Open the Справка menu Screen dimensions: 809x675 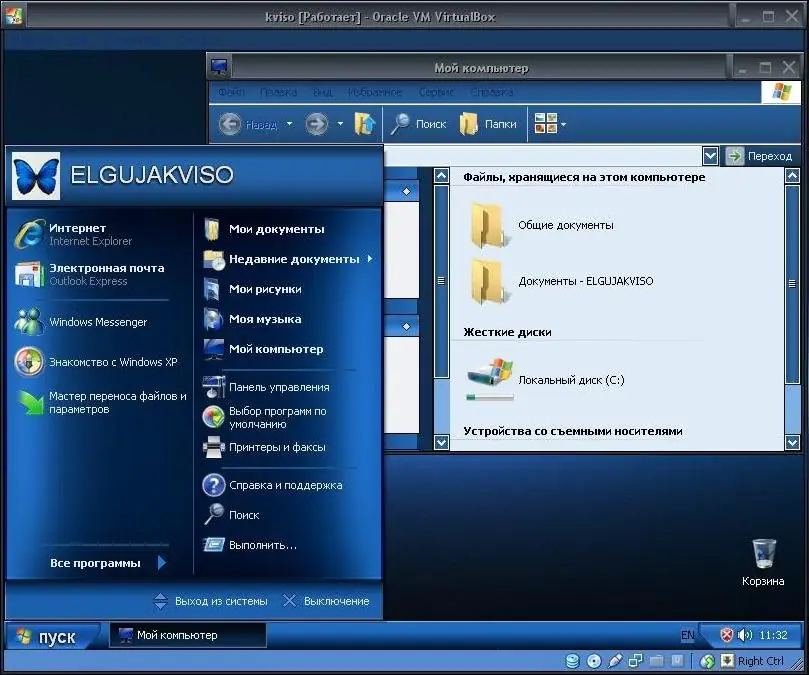(492, 92)
